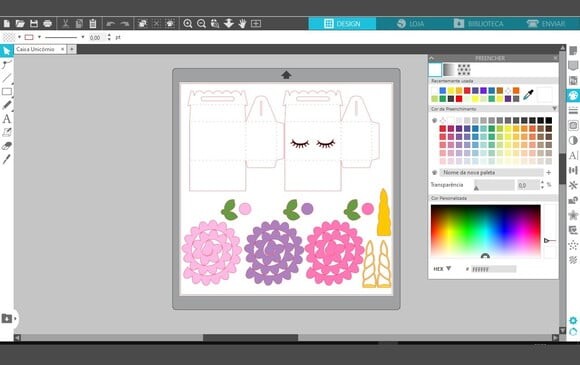Viewport: 580px width, 365px height.
Task: Select the Eraser tool
Action: click(x=7, y=146)
